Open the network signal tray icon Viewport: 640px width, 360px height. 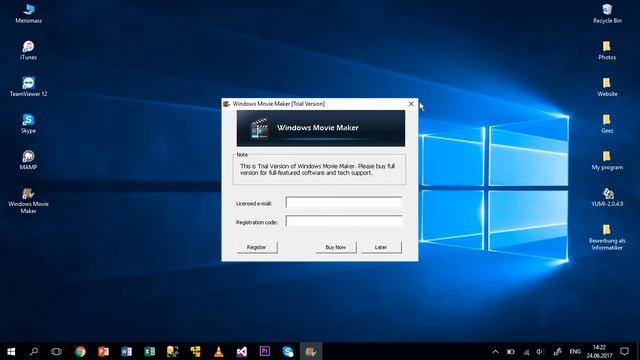526,351
